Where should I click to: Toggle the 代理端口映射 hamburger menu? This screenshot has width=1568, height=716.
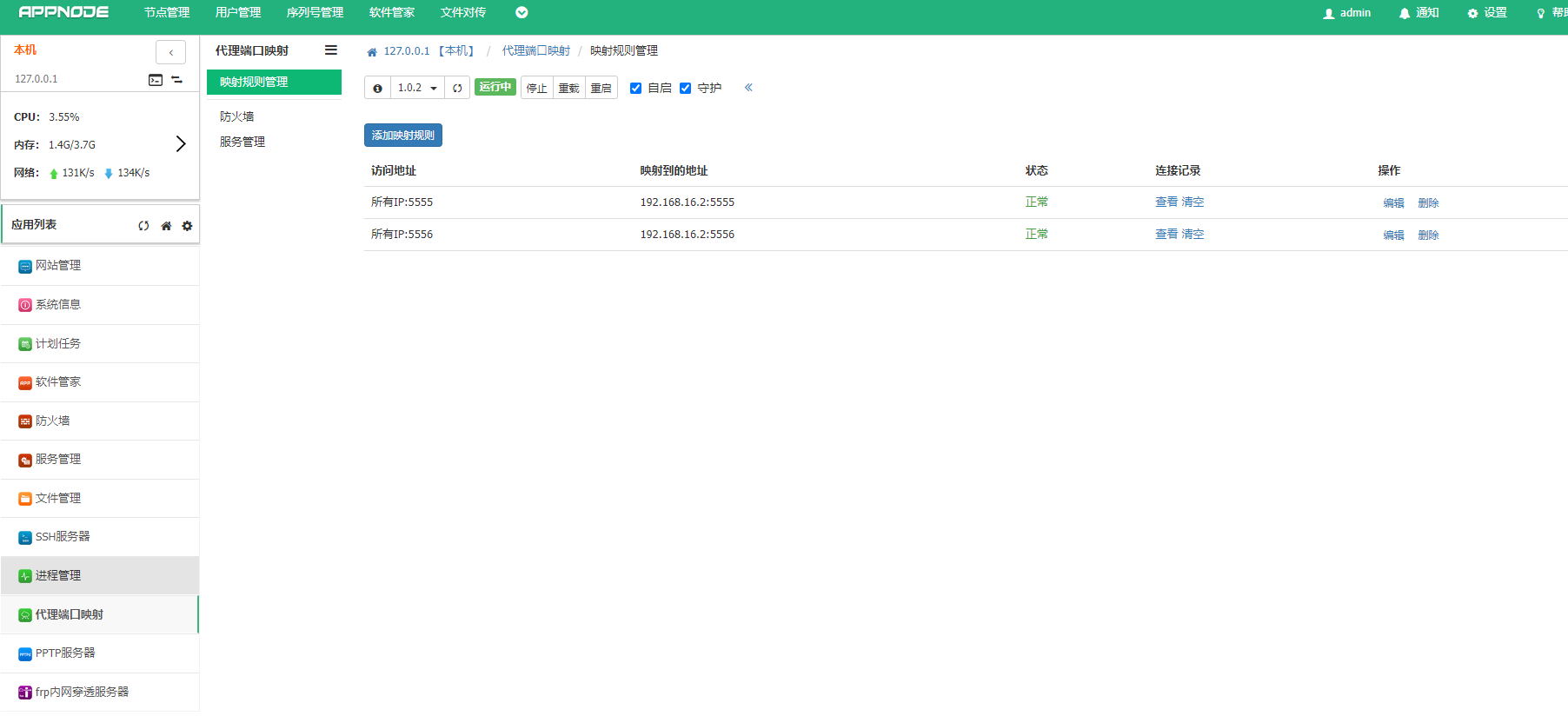331,50
